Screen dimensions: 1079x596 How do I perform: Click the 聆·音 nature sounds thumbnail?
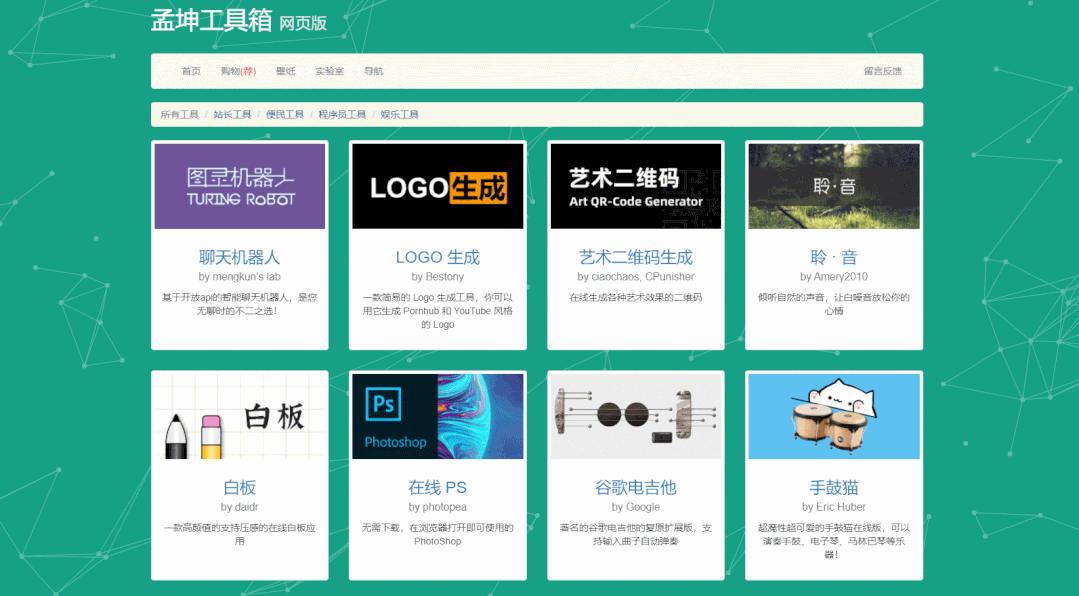pos(833,185)
